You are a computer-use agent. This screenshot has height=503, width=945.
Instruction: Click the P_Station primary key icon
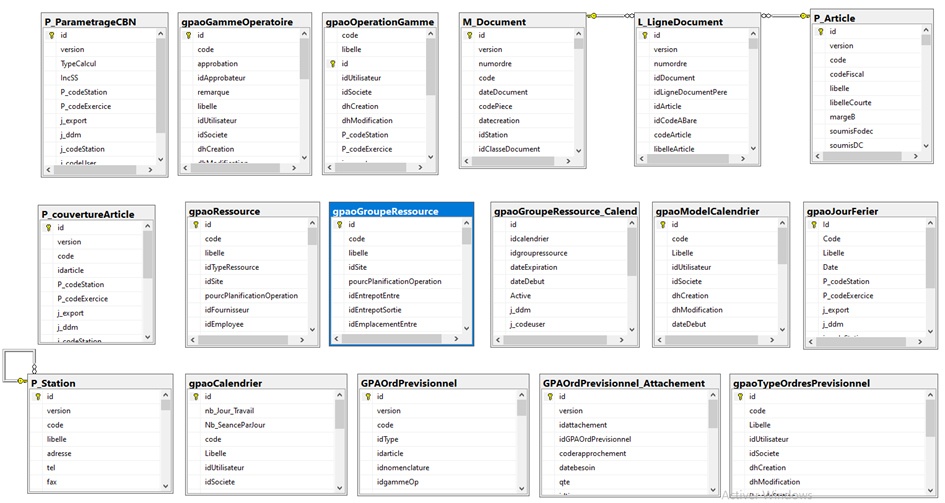pyautogui.click(x=36, y=397)
